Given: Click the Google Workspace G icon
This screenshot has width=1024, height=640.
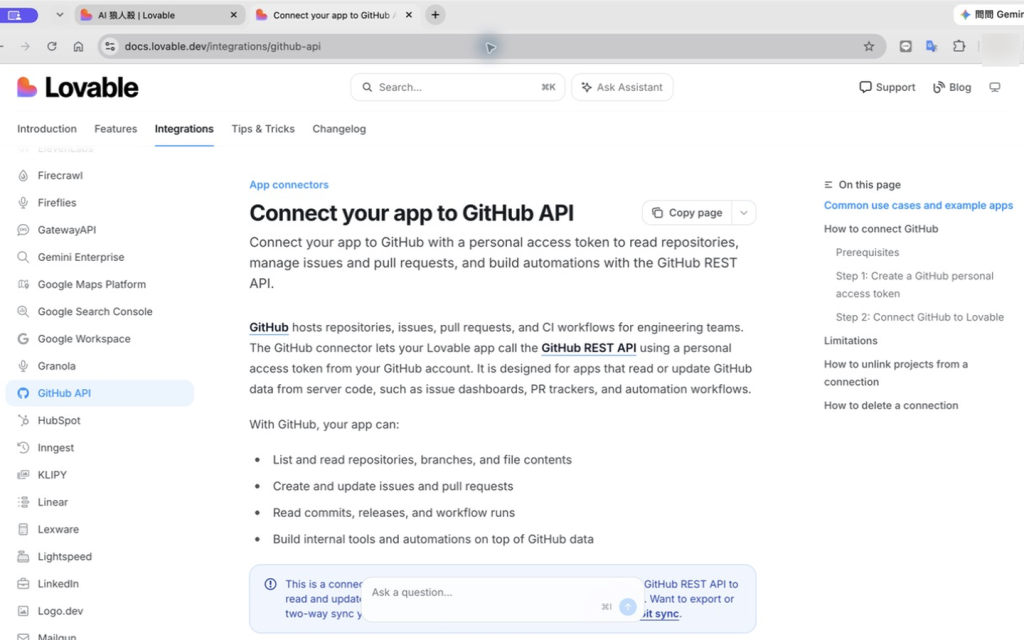Looking at the screenshot, I should (x=23, y=339).
